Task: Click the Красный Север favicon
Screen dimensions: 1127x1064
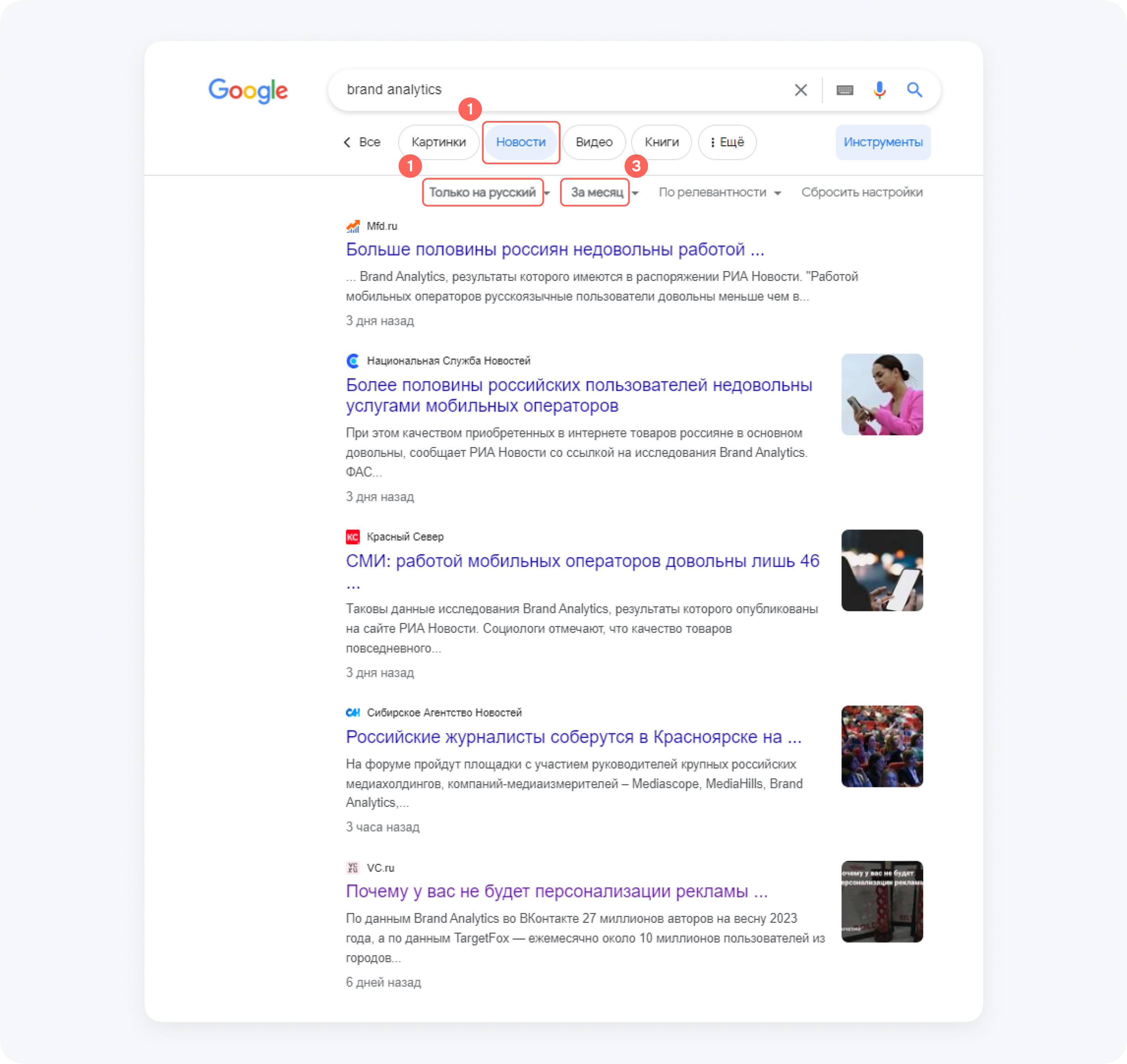Action: tap(353, 537)
